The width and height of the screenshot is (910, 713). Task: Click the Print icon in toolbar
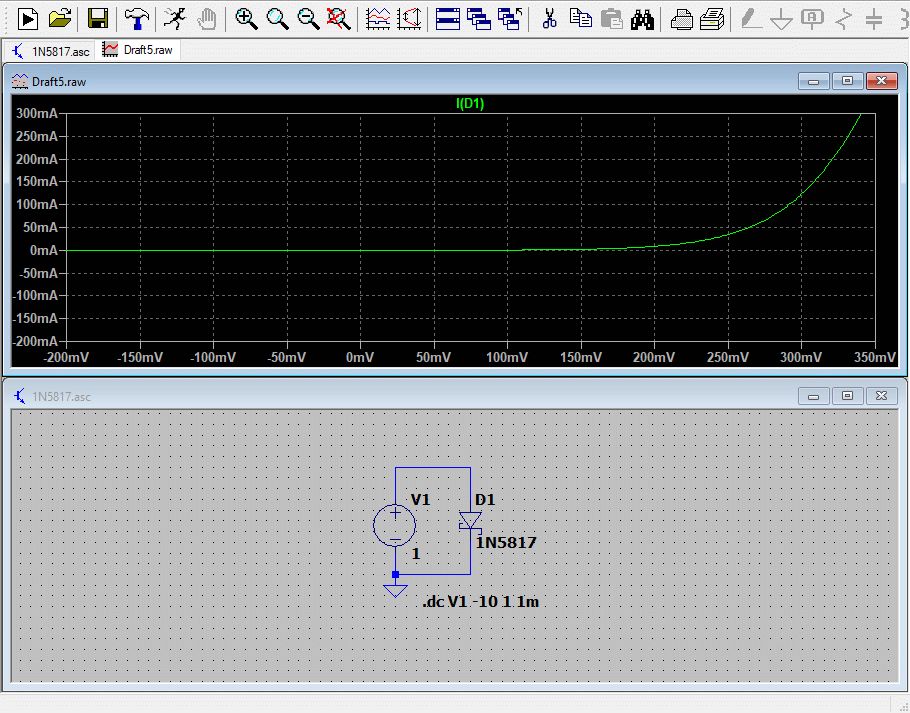pyautogui.click(x=681, y=18)
